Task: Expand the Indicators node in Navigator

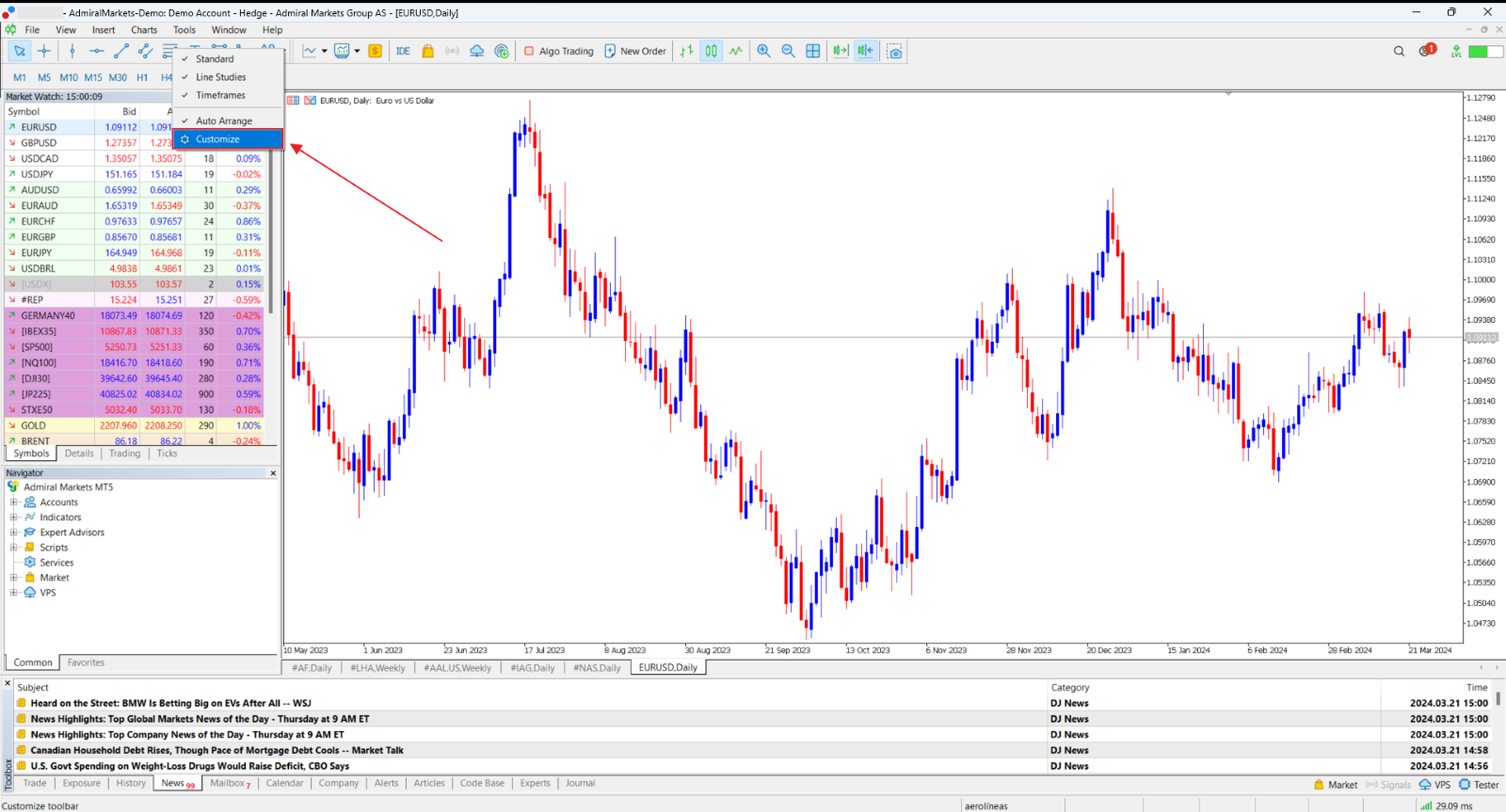Action: point(14,517)
